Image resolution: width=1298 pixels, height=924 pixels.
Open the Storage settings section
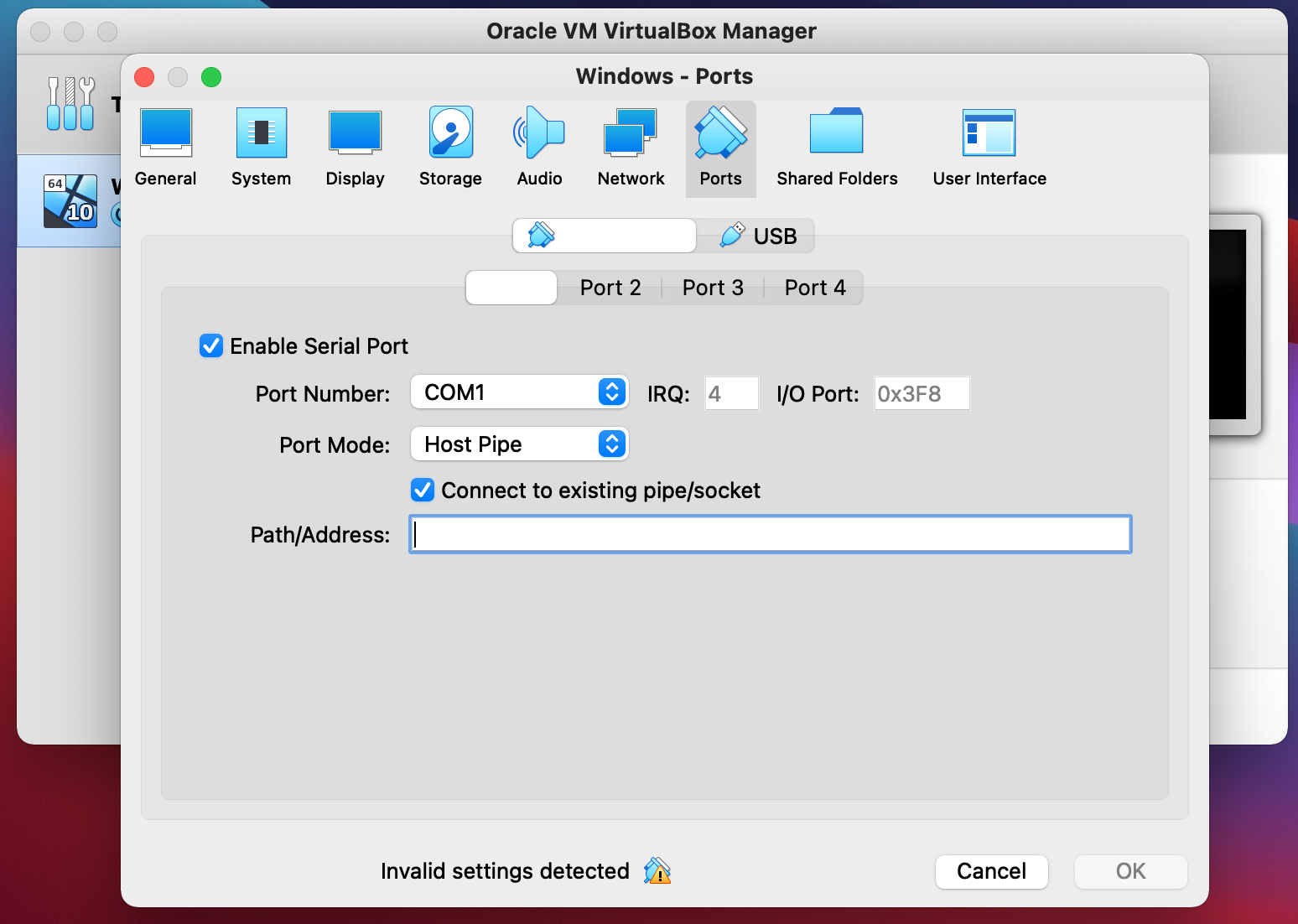(450, 148)
